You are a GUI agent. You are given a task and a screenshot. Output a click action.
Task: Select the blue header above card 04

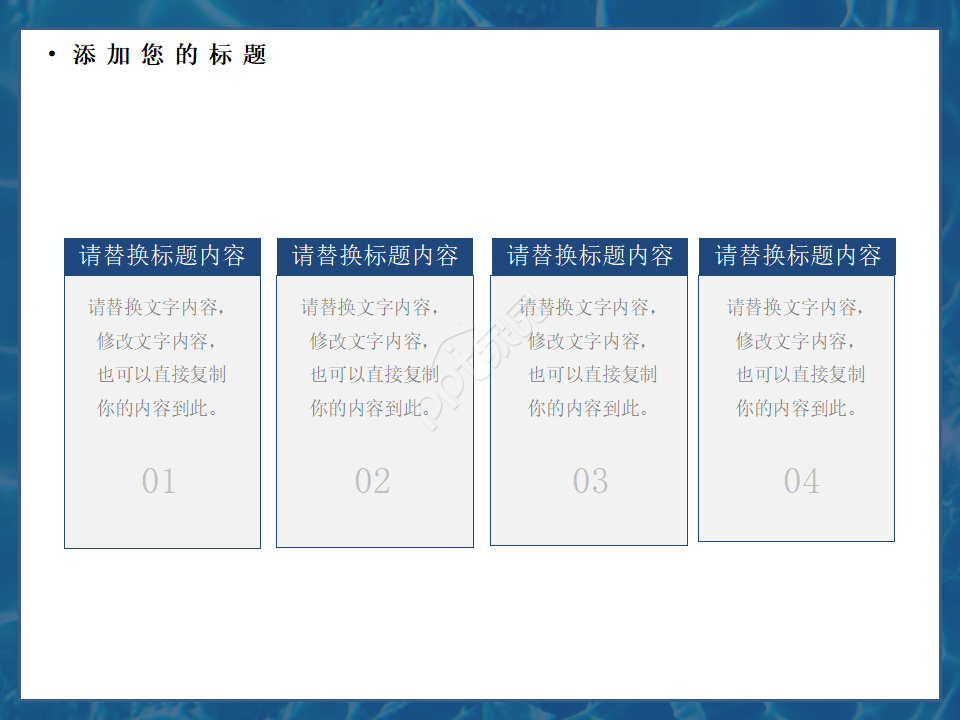coord(797,256)
